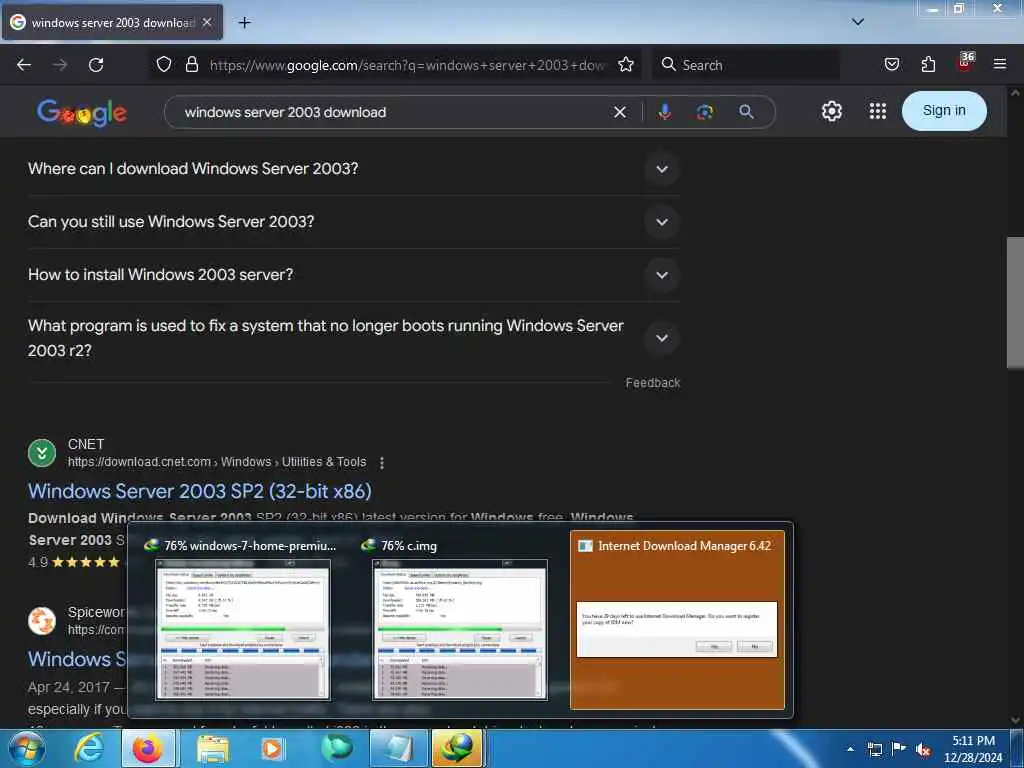Viewport: 1024px width, 768px height.
Task: Open more options for the CNET result
Action: [382, 462]
